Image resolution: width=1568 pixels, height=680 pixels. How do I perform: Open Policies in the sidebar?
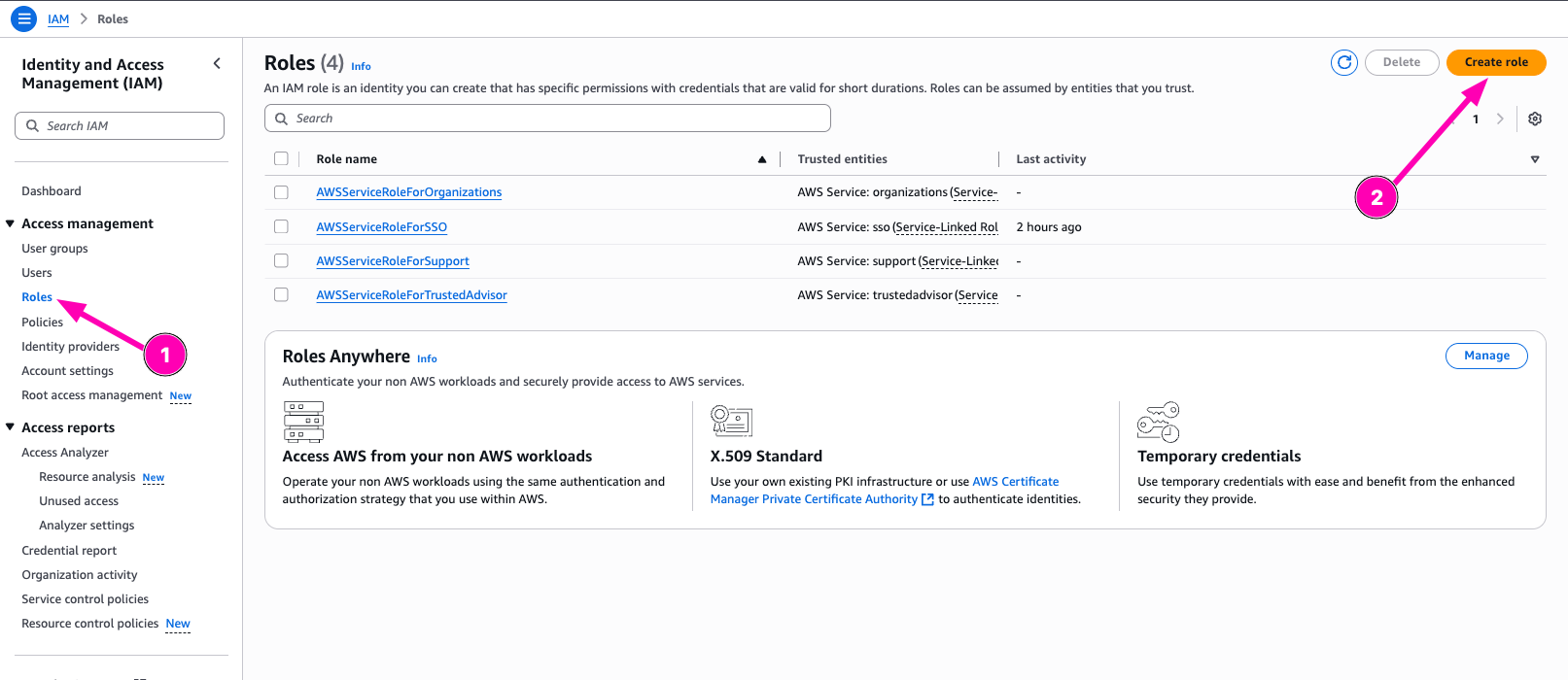[x=42, y=322]
